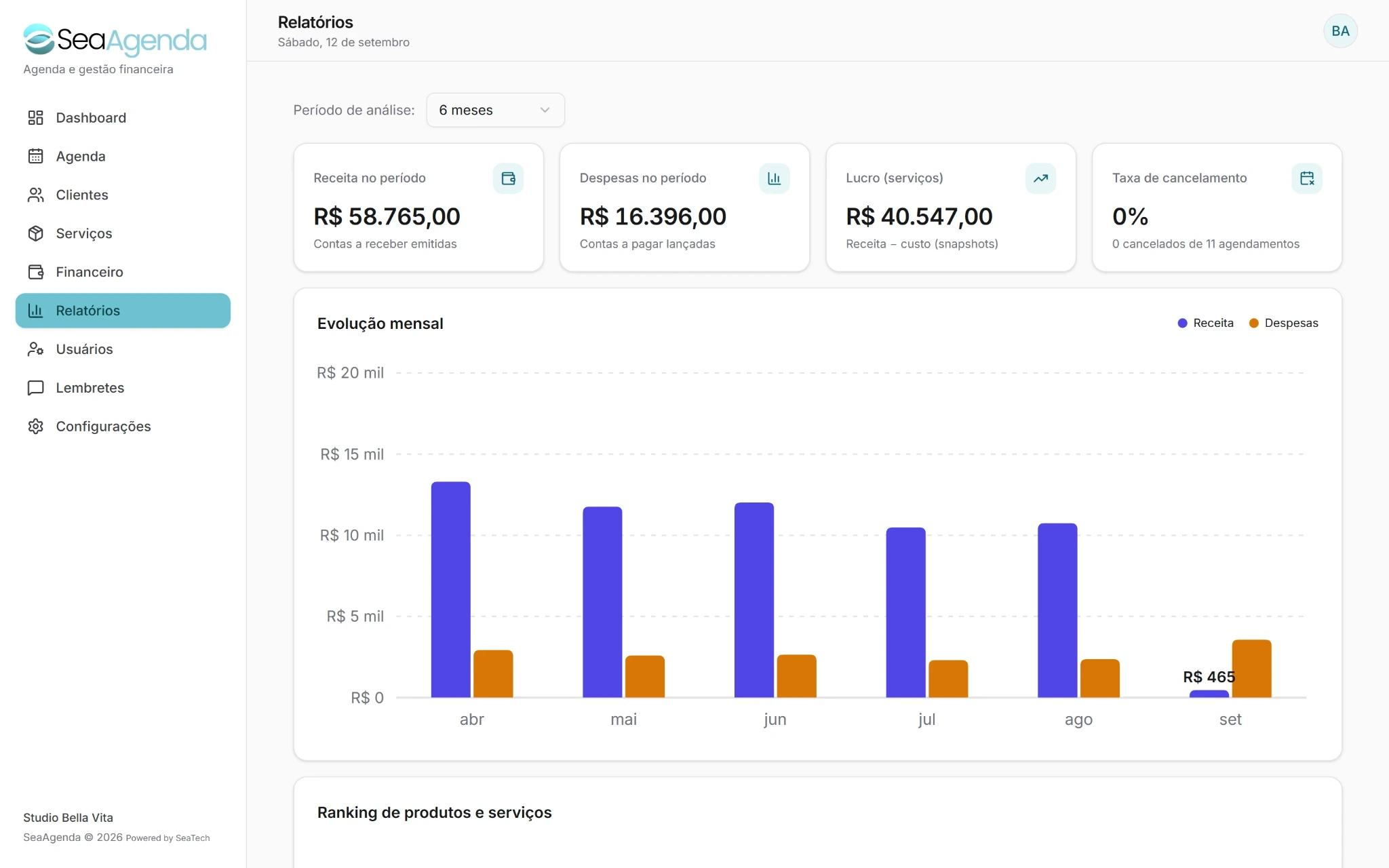Click the Usuários user-settings icon
Image resolution: width=1389 pixels, height=868 pixels.
(35, 349)
